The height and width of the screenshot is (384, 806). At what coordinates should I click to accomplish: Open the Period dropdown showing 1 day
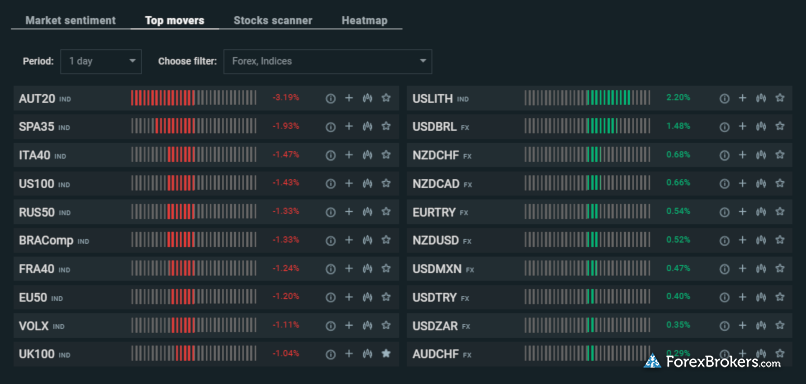(101, 61)
